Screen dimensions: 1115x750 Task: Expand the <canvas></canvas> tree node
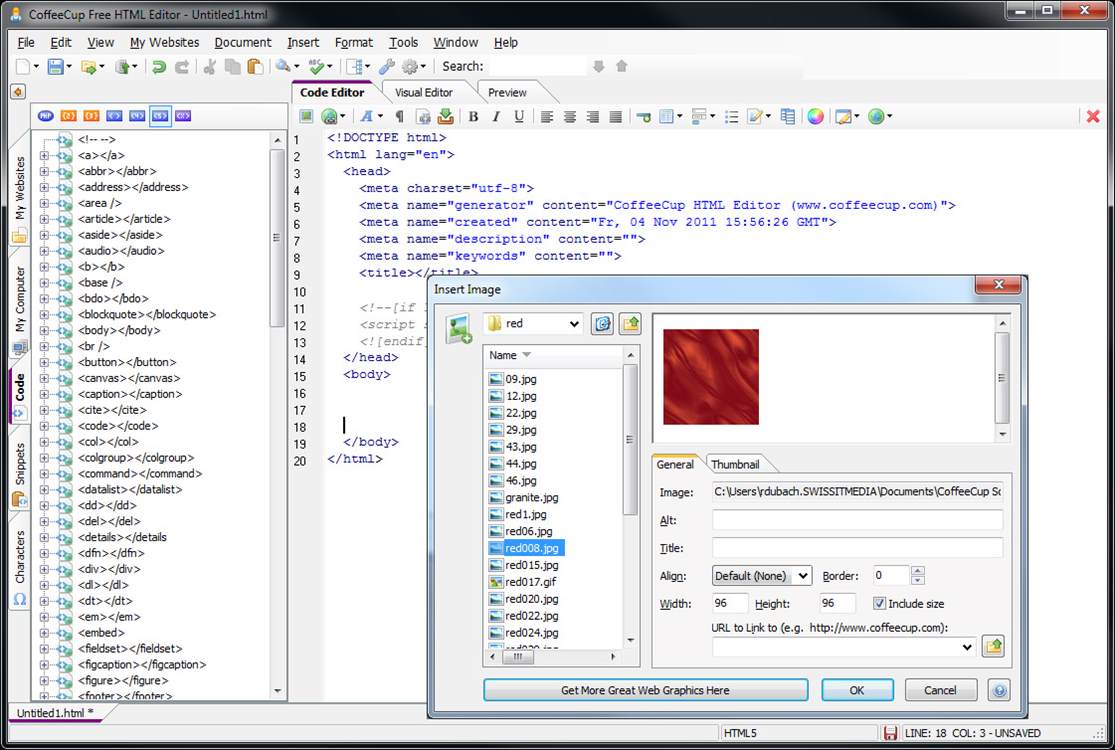[x=44, y=378]
